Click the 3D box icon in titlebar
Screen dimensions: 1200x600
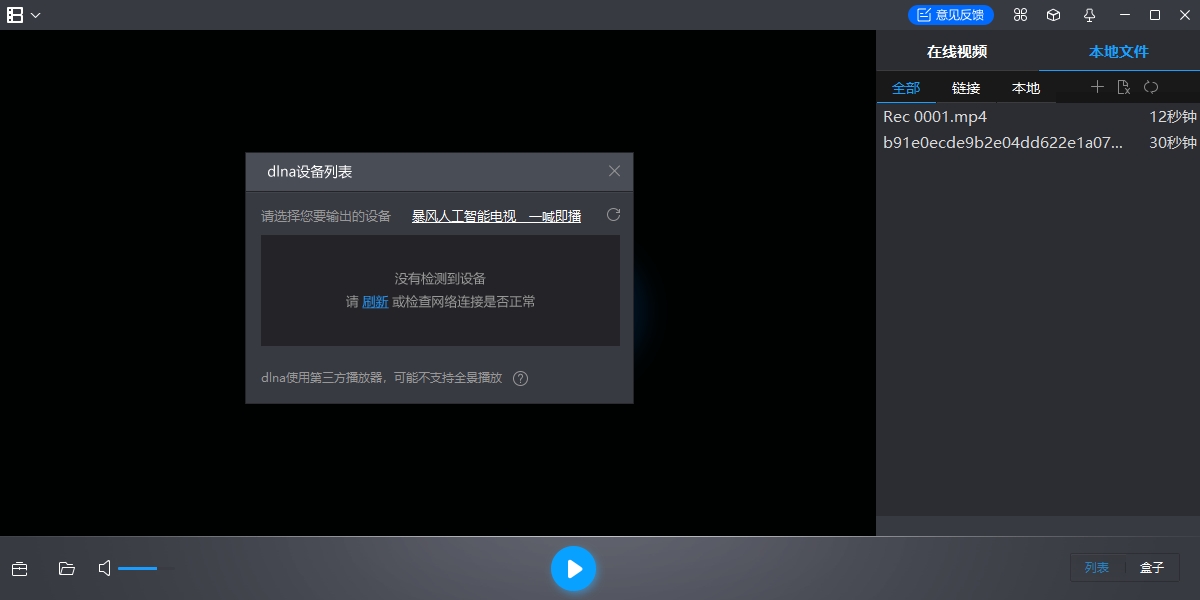click(x=1054, y=15)
